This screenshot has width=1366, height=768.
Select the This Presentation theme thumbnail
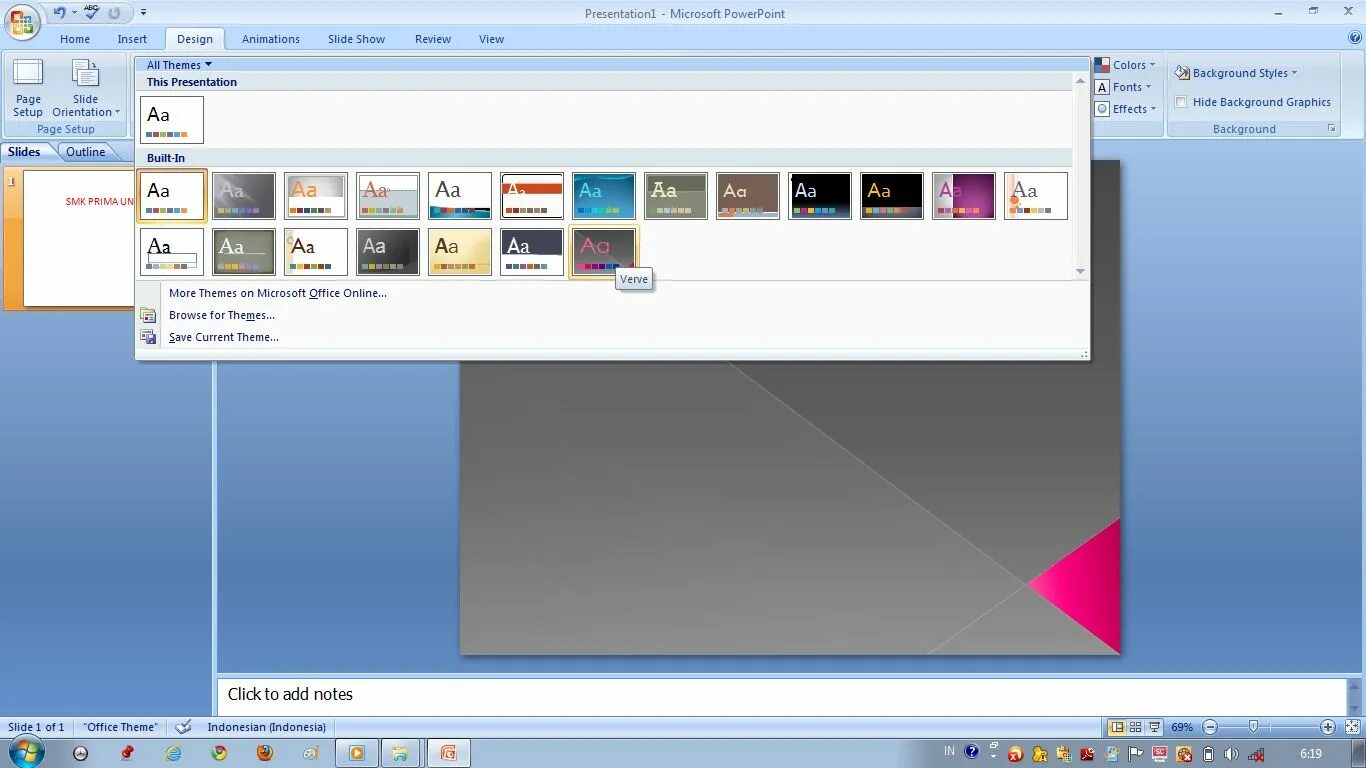pos(172,120)
